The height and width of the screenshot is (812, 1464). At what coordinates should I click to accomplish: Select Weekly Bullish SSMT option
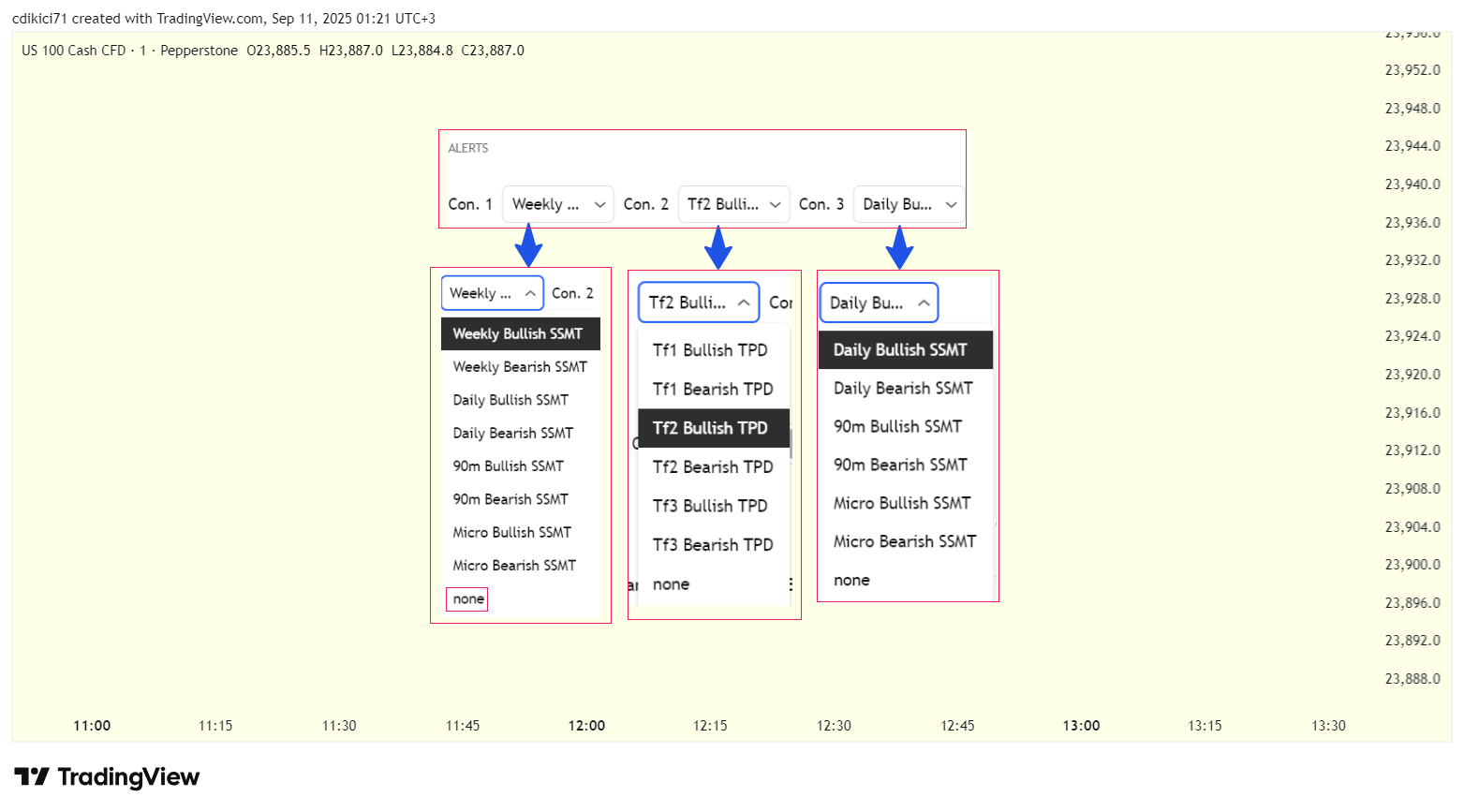point(521,334)
